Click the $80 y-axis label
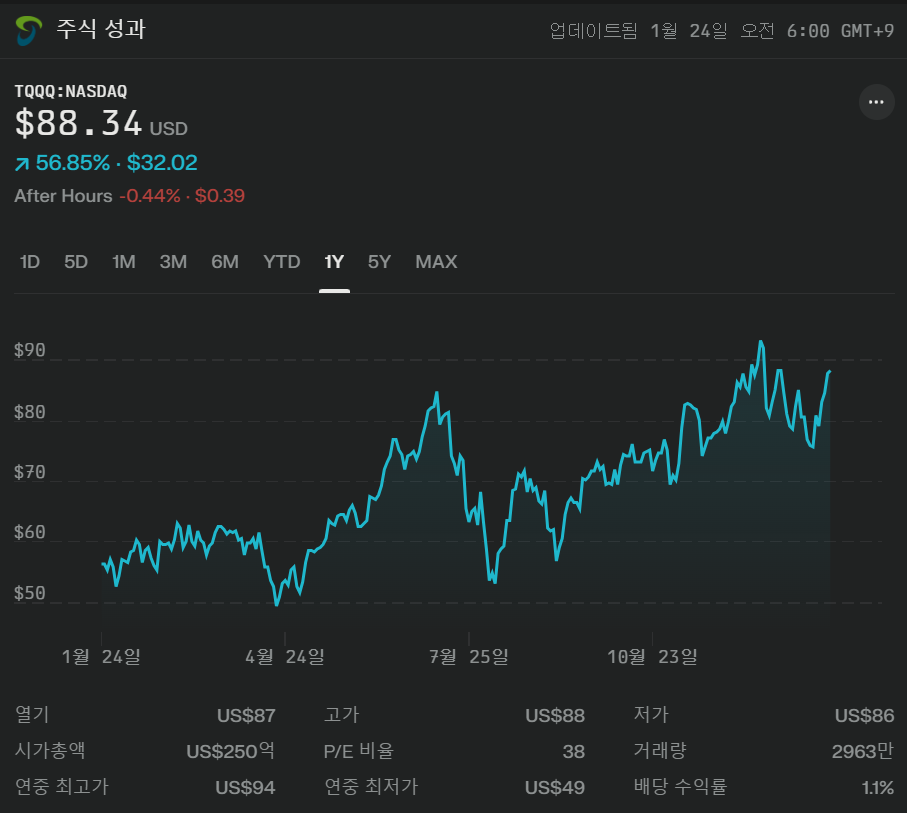This screenshot has height=813, width=907. 30,413
